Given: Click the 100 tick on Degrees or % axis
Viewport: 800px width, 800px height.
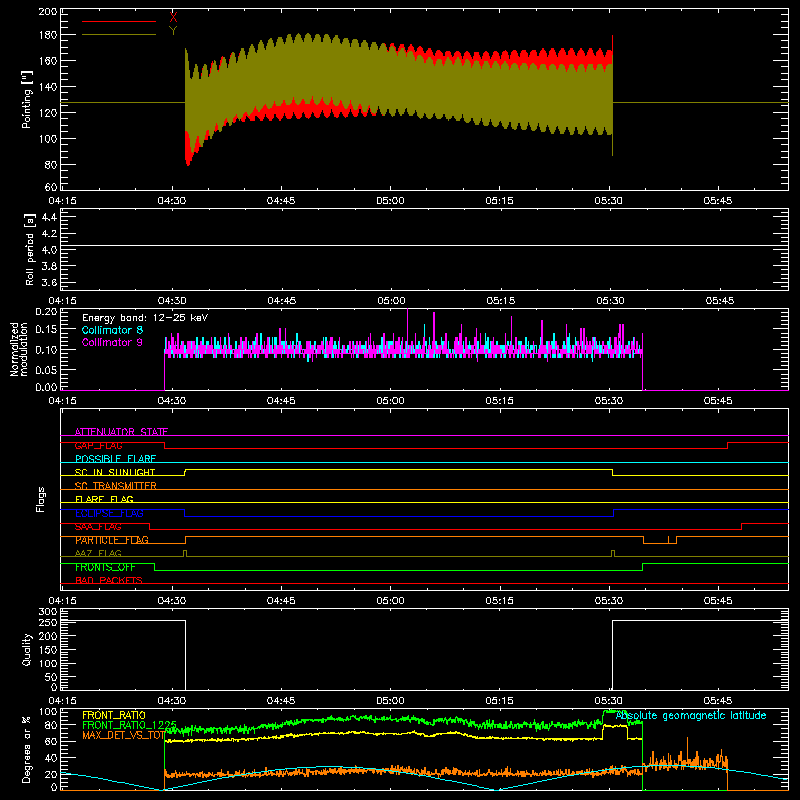Looking at the screenshot, I should coord(48,712).
